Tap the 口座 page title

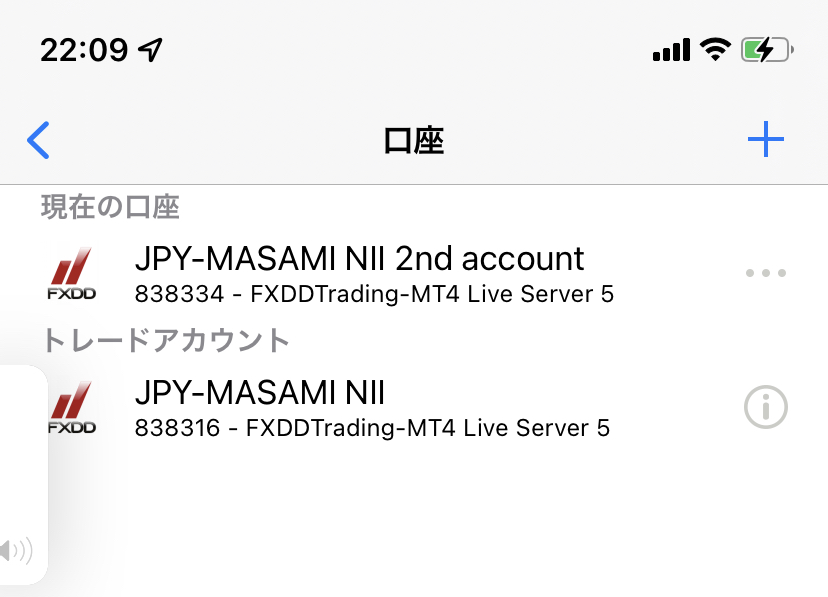click(413, 141)
